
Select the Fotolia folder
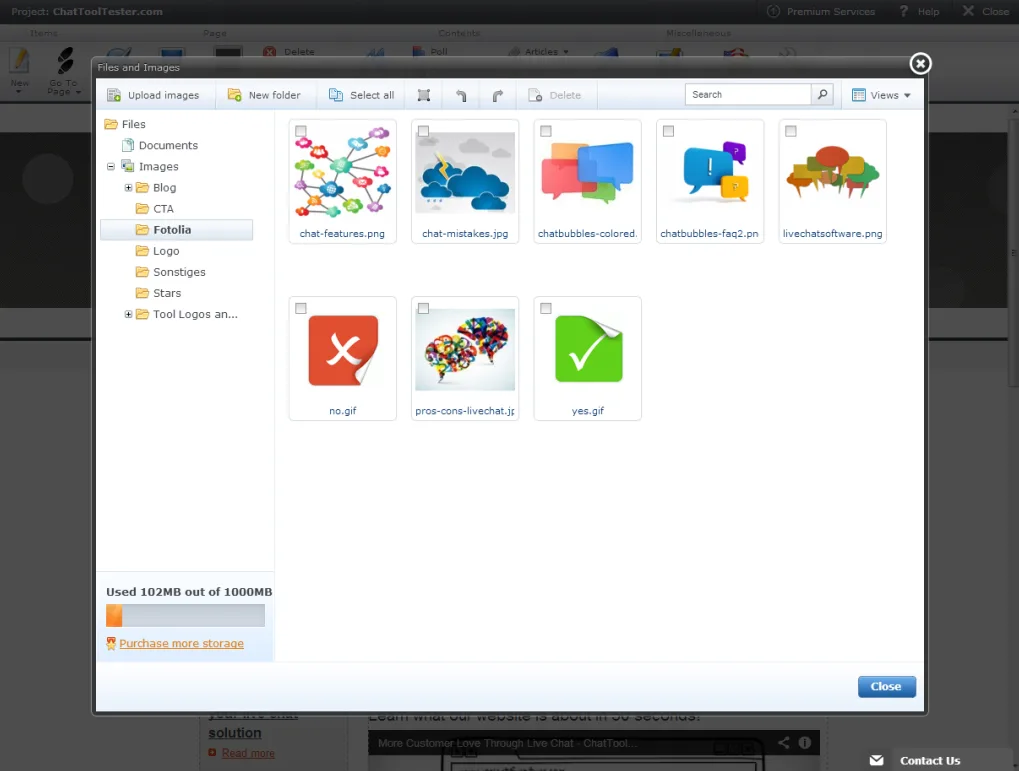tap(176, 229)
